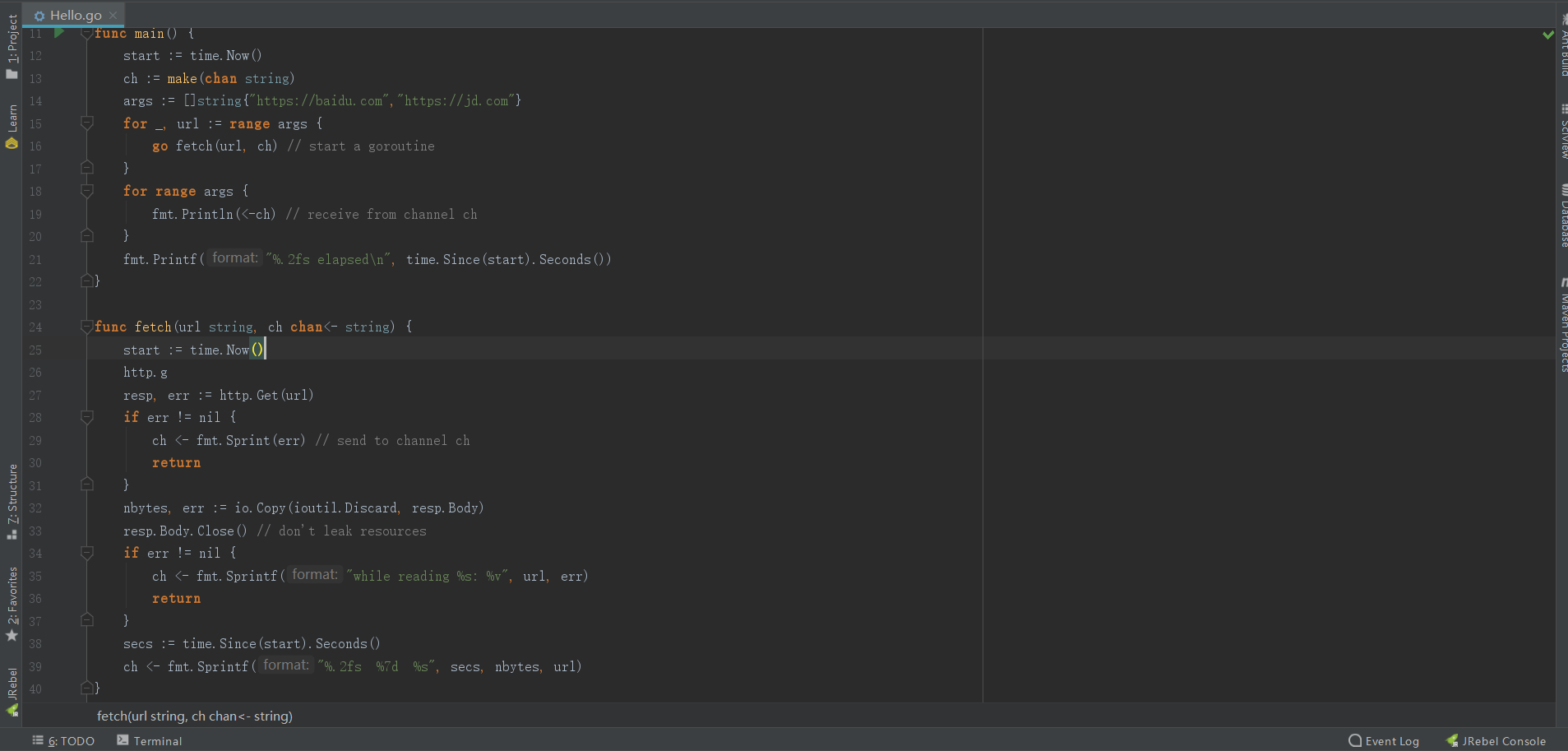Open the Favorites tool window
Viewport: 1568px width, 751px height.
[12, 605]
